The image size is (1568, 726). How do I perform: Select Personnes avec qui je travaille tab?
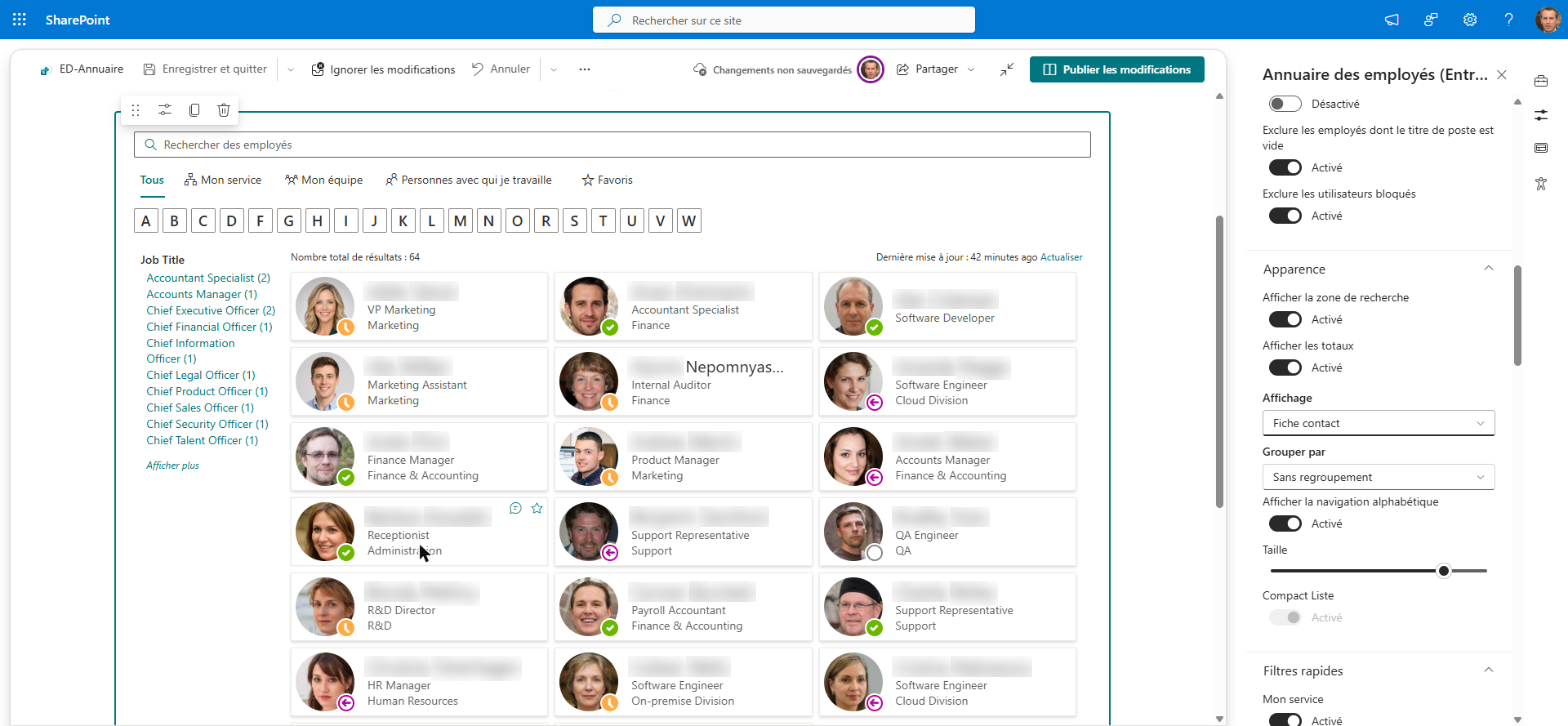coord(469,180)
